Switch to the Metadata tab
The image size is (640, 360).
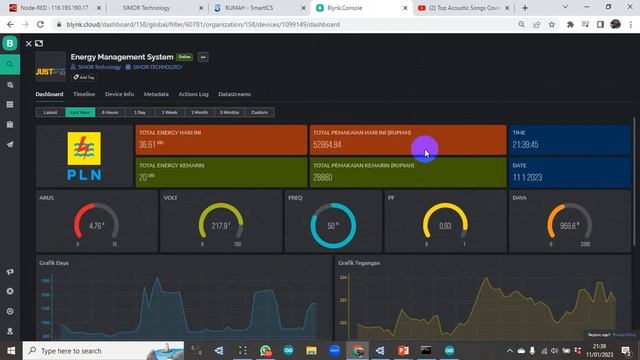tap(156, 94)
